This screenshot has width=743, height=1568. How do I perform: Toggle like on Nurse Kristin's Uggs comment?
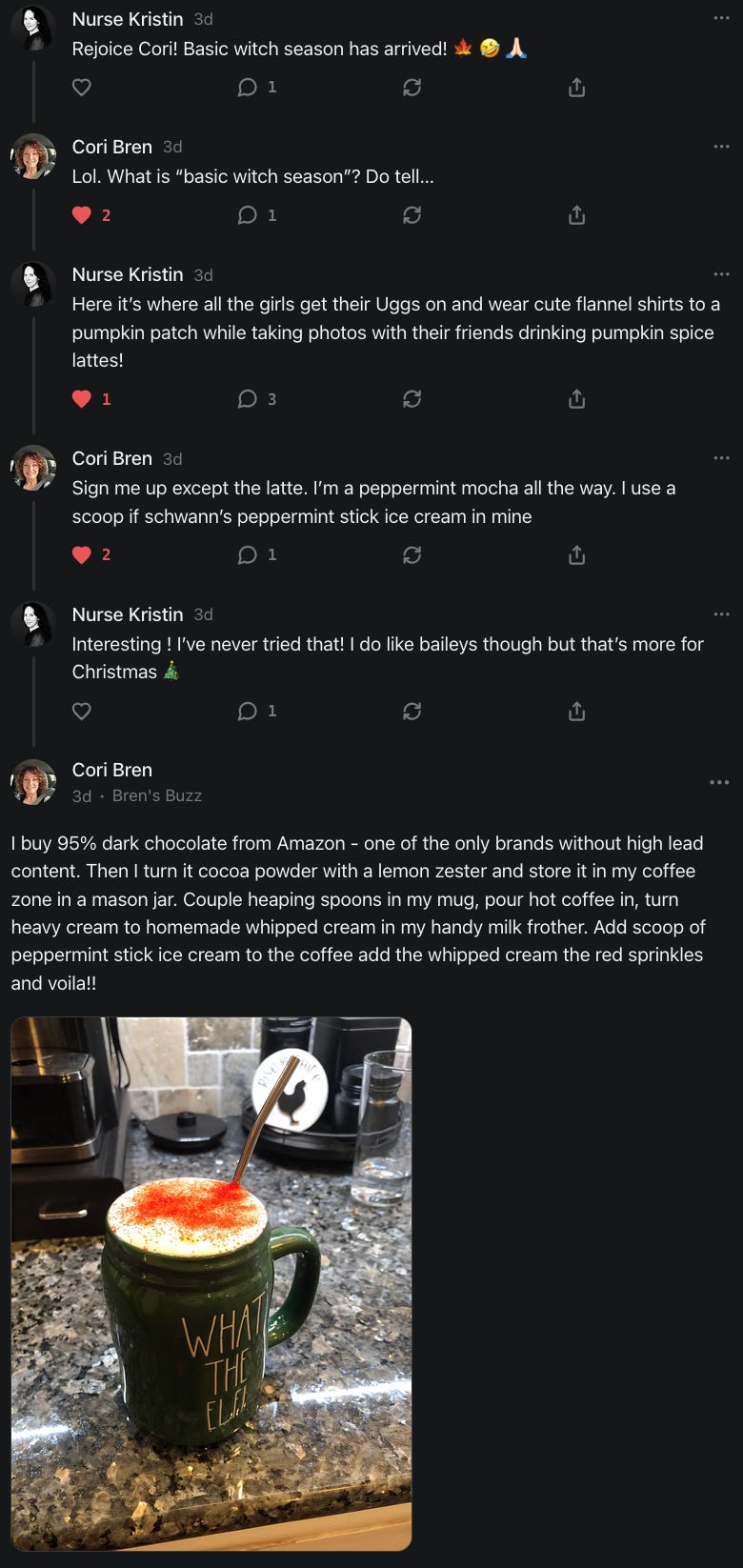pyautogui.click(x=82, y=399)
